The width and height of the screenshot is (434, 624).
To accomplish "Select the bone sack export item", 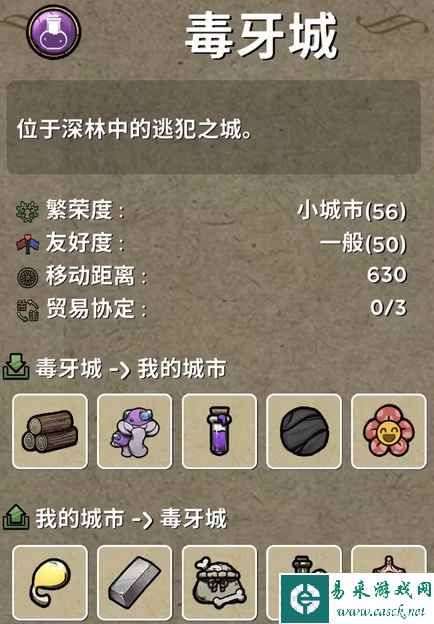I will click(x=219, y=583).
